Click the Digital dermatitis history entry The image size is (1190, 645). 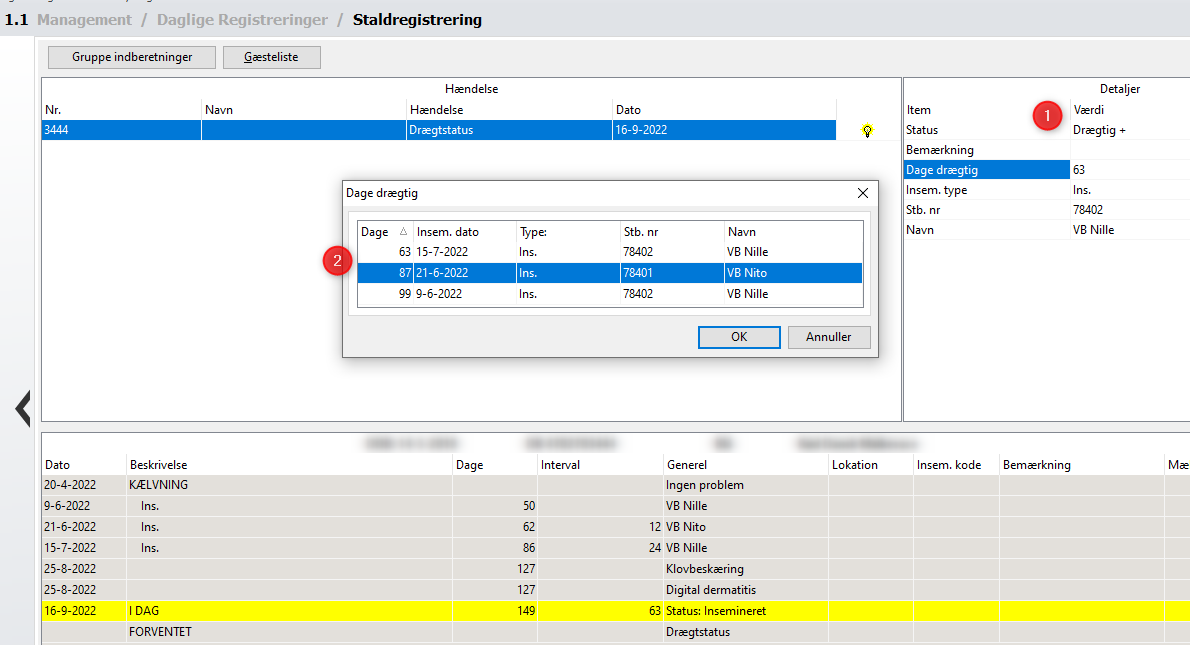704,590
